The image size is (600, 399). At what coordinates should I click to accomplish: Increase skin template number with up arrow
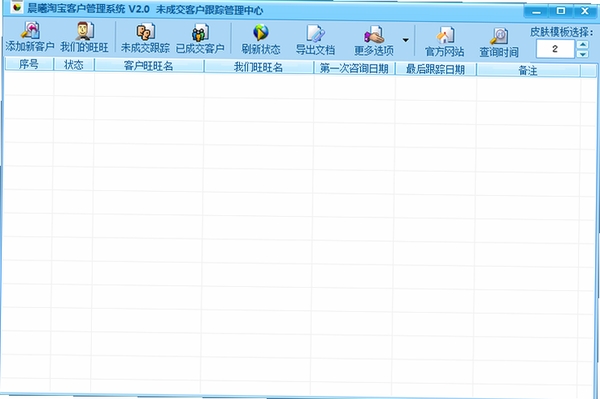click(x=582, y=44)
